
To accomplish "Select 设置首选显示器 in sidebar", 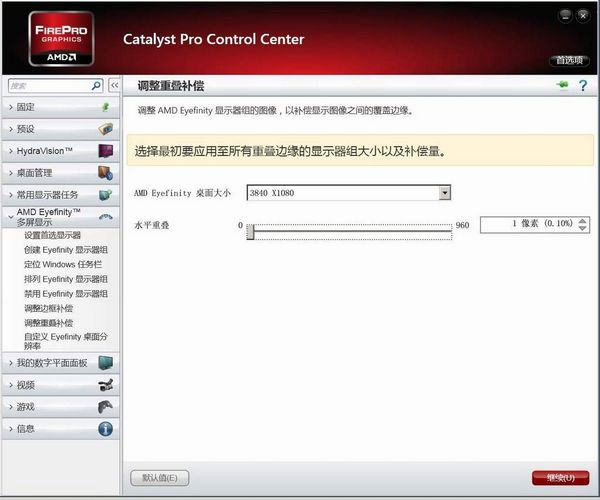I will pyautogui.click(x=52, y=235).
